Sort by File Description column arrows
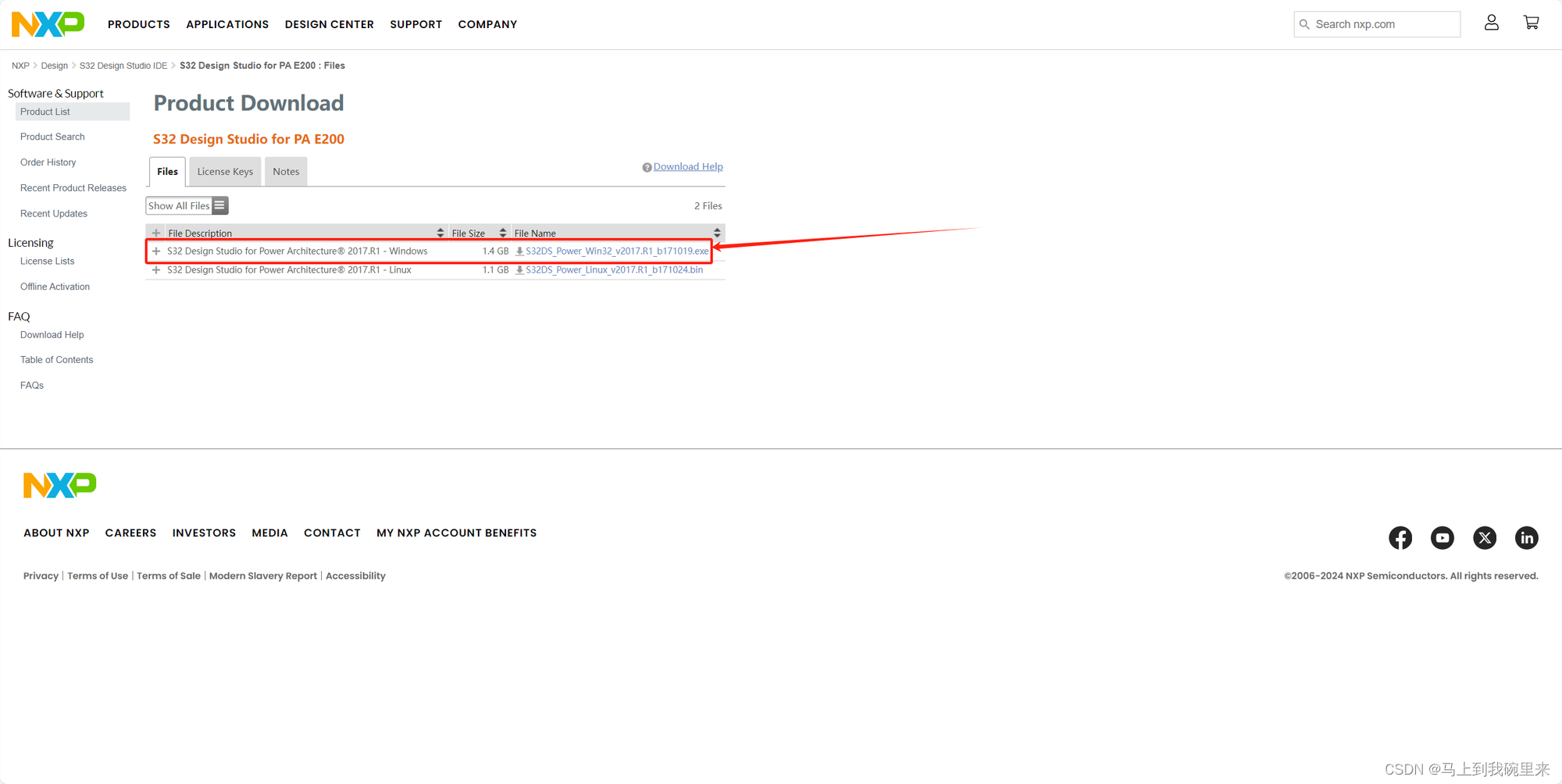 coord(440,233)
